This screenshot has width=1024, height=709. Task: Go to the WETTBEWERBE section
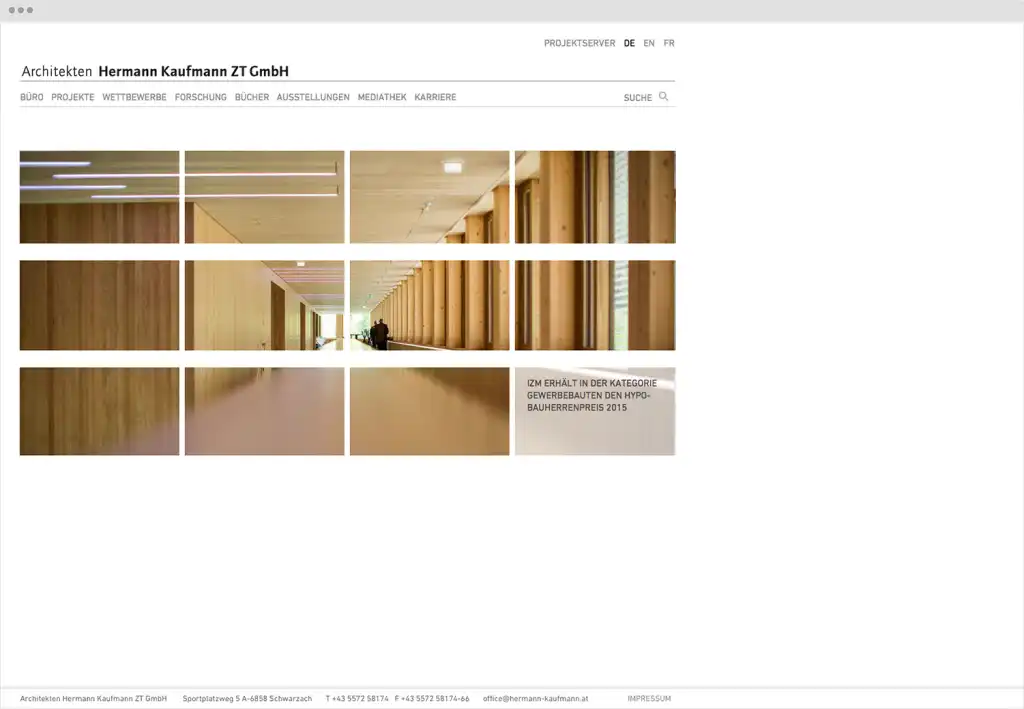[x=134, y=98]
